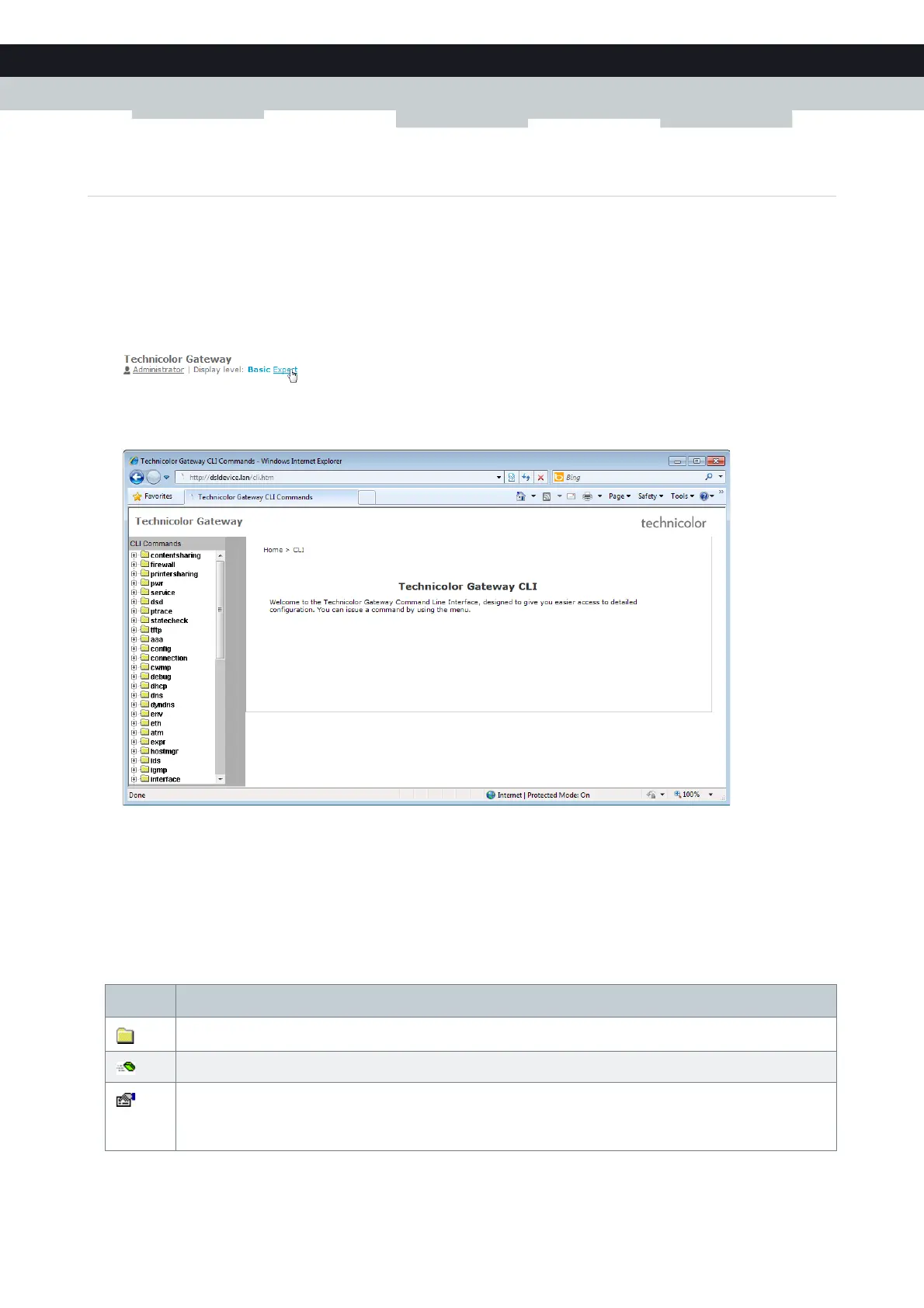Screen dimensions: 924x1308
Task: Click the tree scrollbar down arrow
Action: [x=221, y=779]
